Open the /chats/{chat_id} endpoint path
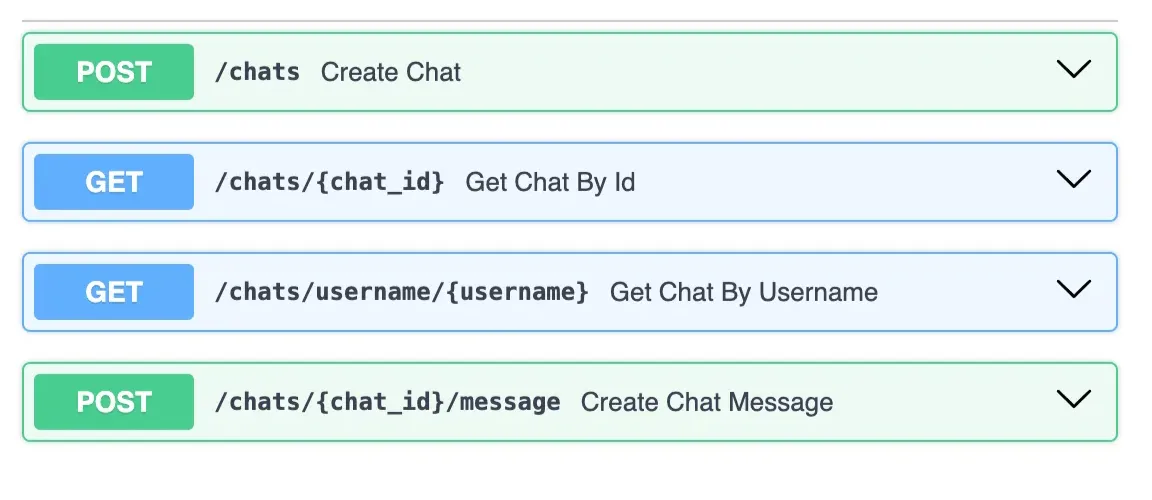The height and width of the screenshot is (500, 1152). click(329, 182)
